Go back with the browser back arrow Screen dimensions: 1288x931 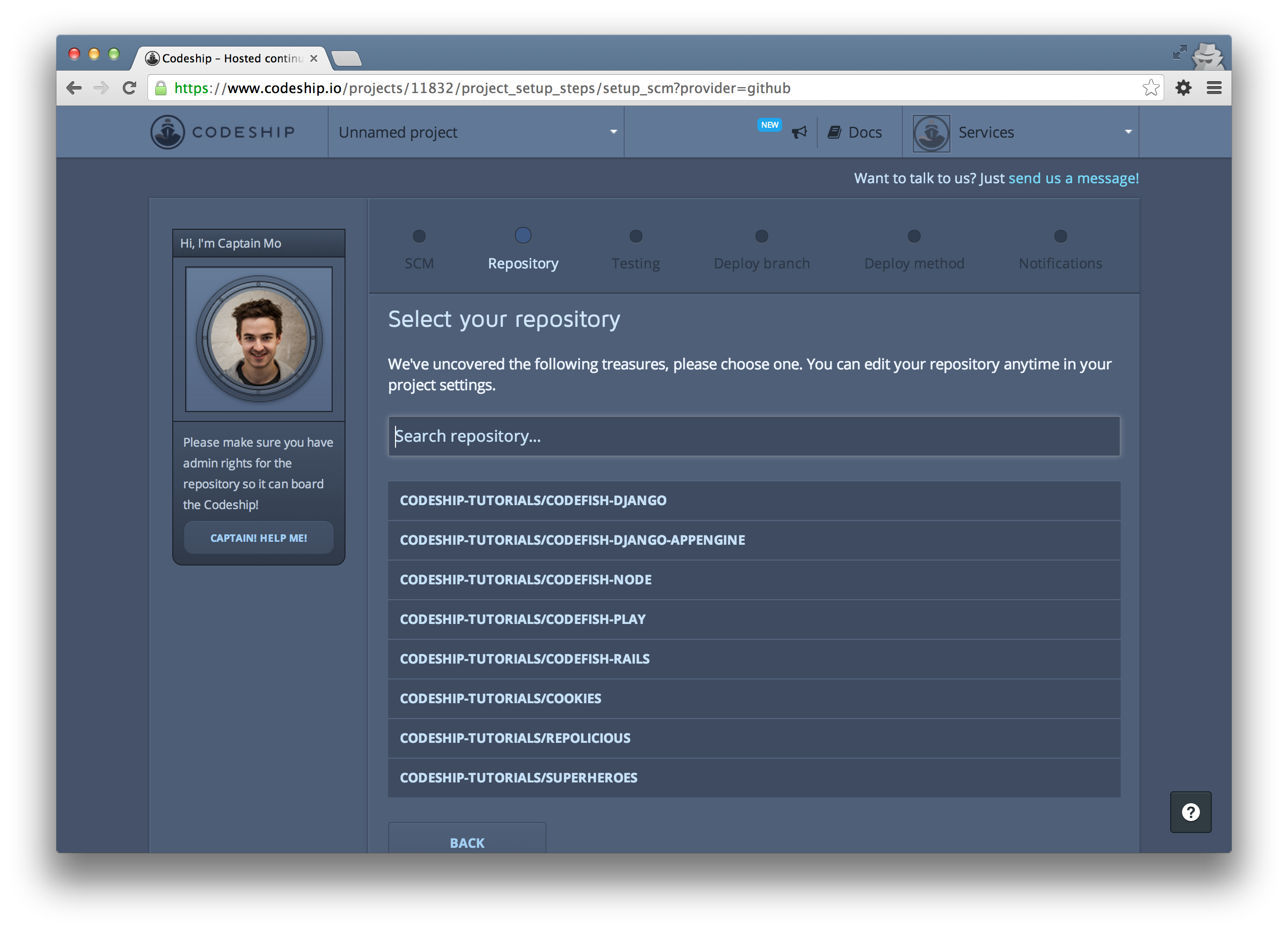pos(74,88)
